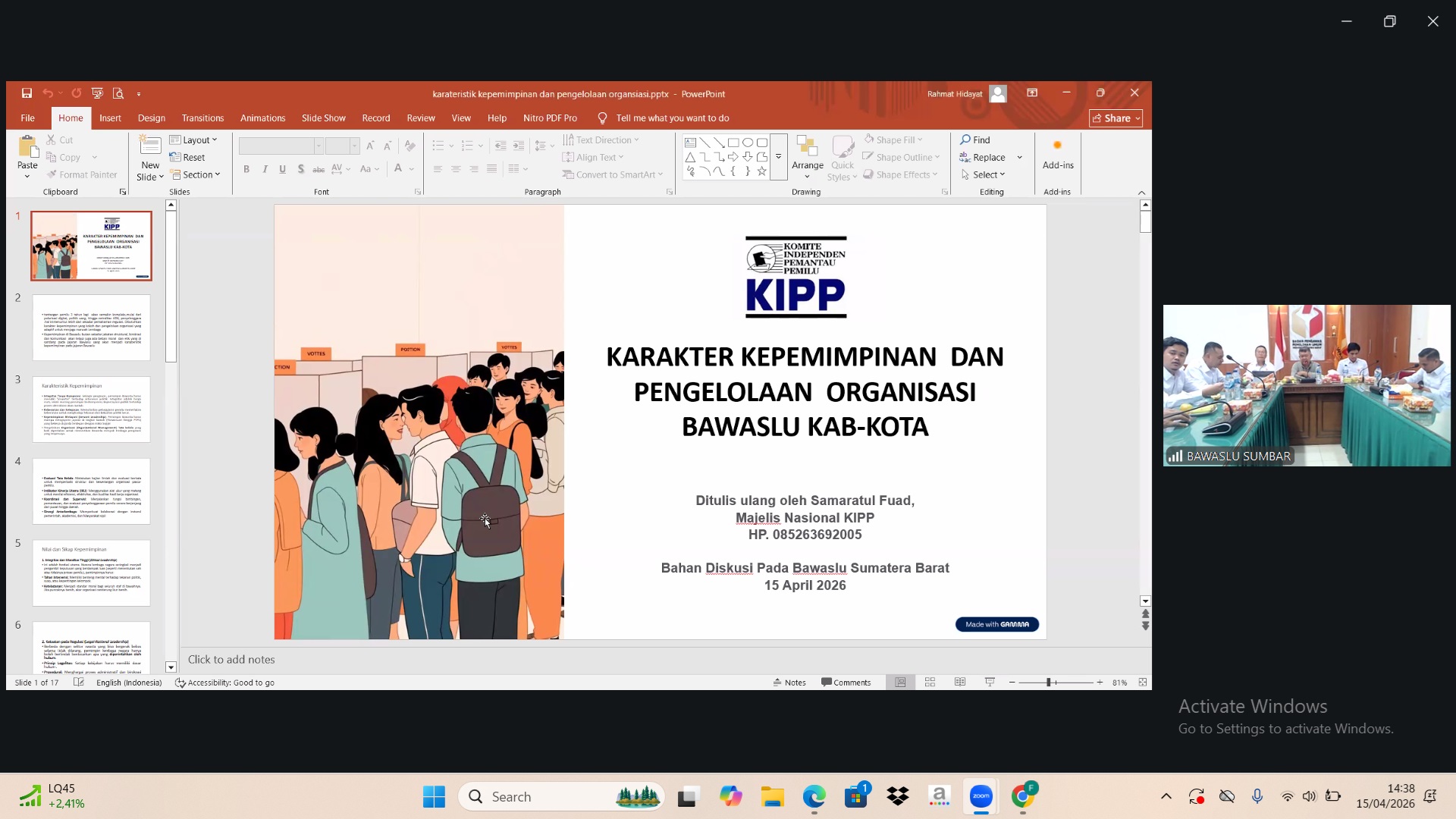Viewport: 1456px width, 819px height.
Task: Toggle align text left
Action: pos(438,169)
